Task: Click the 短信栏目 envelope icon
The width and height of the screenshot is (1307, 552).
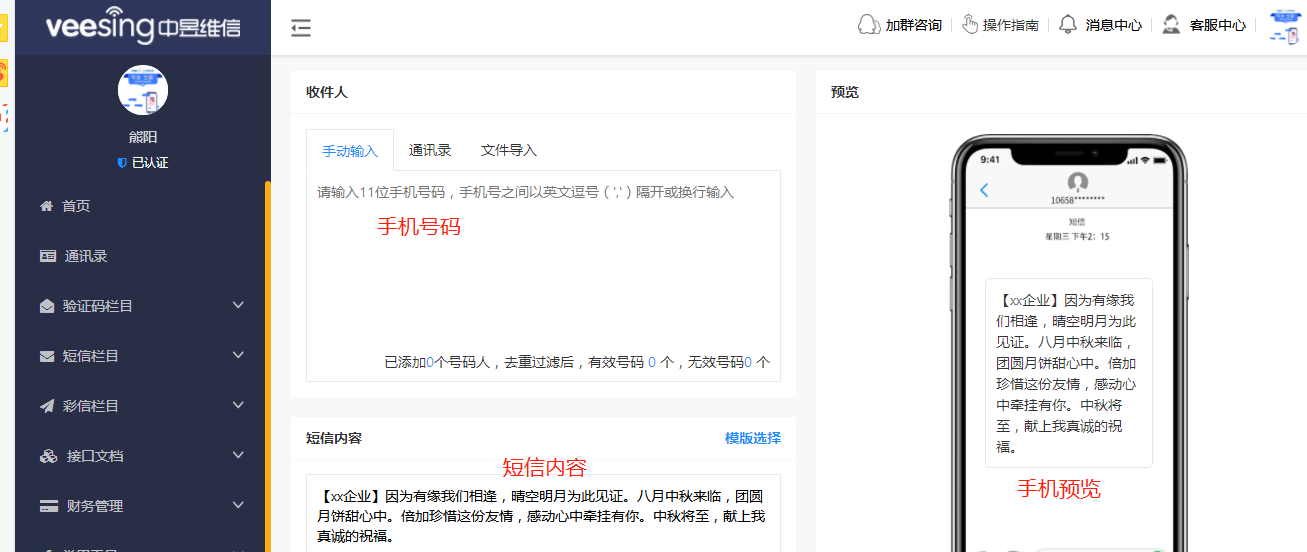Action: pos(47,356)
